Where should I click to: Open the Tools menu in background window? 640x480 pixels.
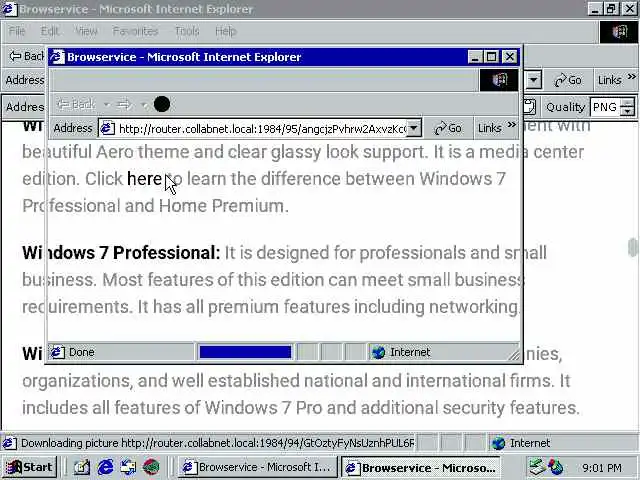click(187, 31)
